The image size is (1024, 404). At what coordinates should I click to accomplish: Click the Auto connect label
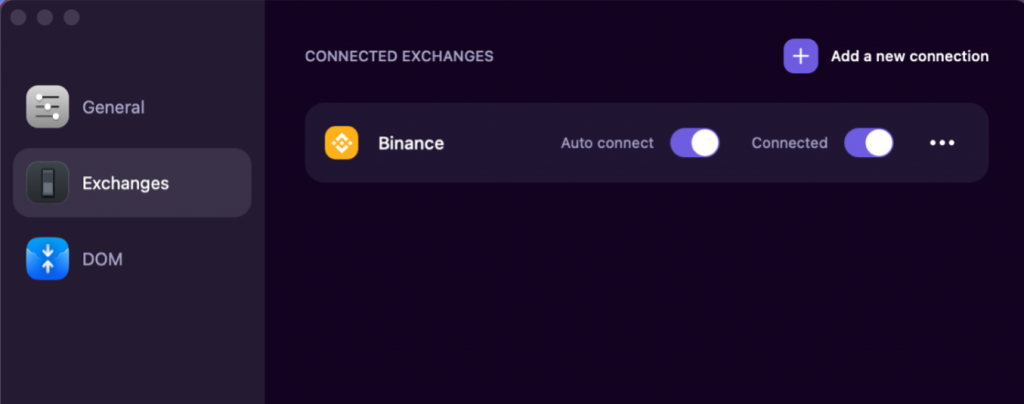[607, 143]
